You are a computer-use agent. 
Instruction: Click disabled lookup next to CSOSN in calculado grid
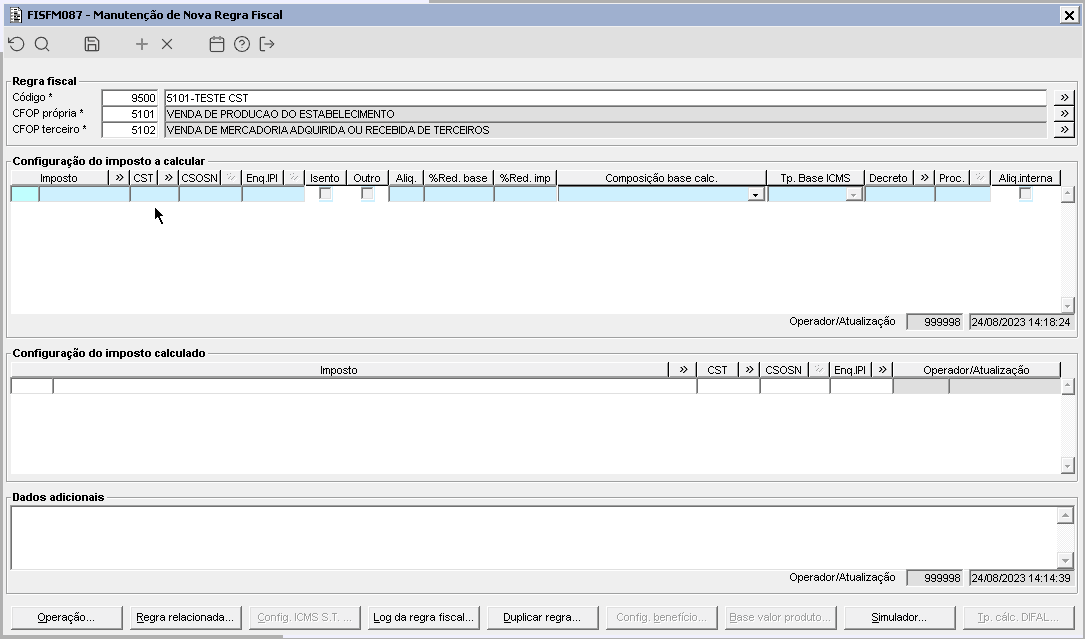819,370
